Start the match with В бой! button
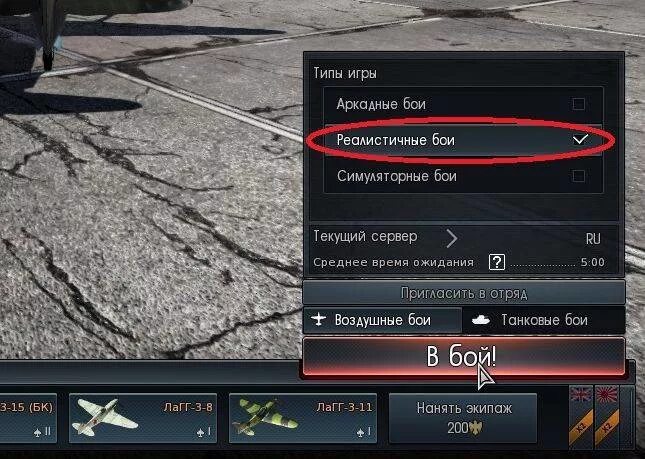Screen dimensions: 645x459 pyautogui.click(x=464, y=356)
